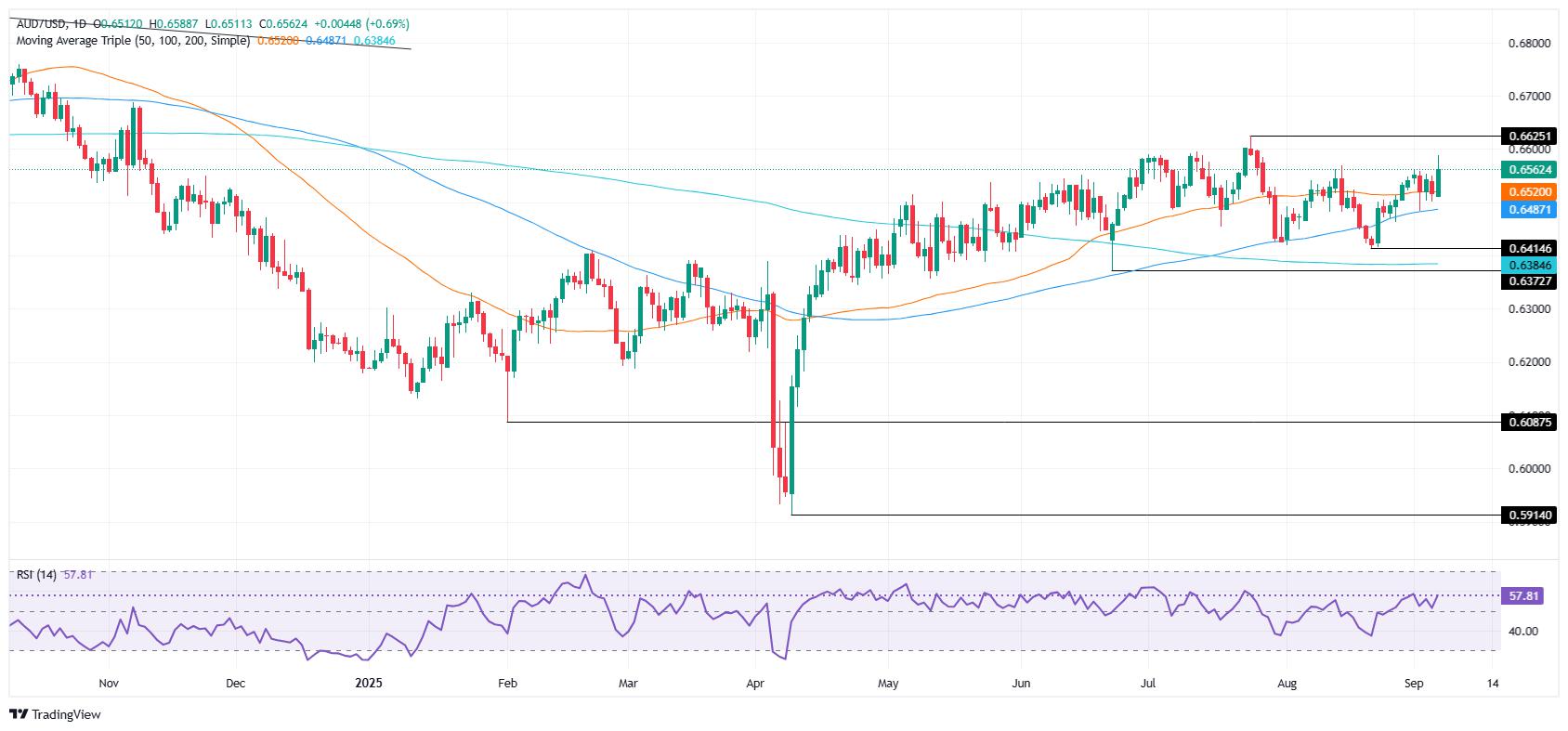Click the Feb label on the time axis
Viewport: 1568px width, 731px height.
[x=507, y=685]
